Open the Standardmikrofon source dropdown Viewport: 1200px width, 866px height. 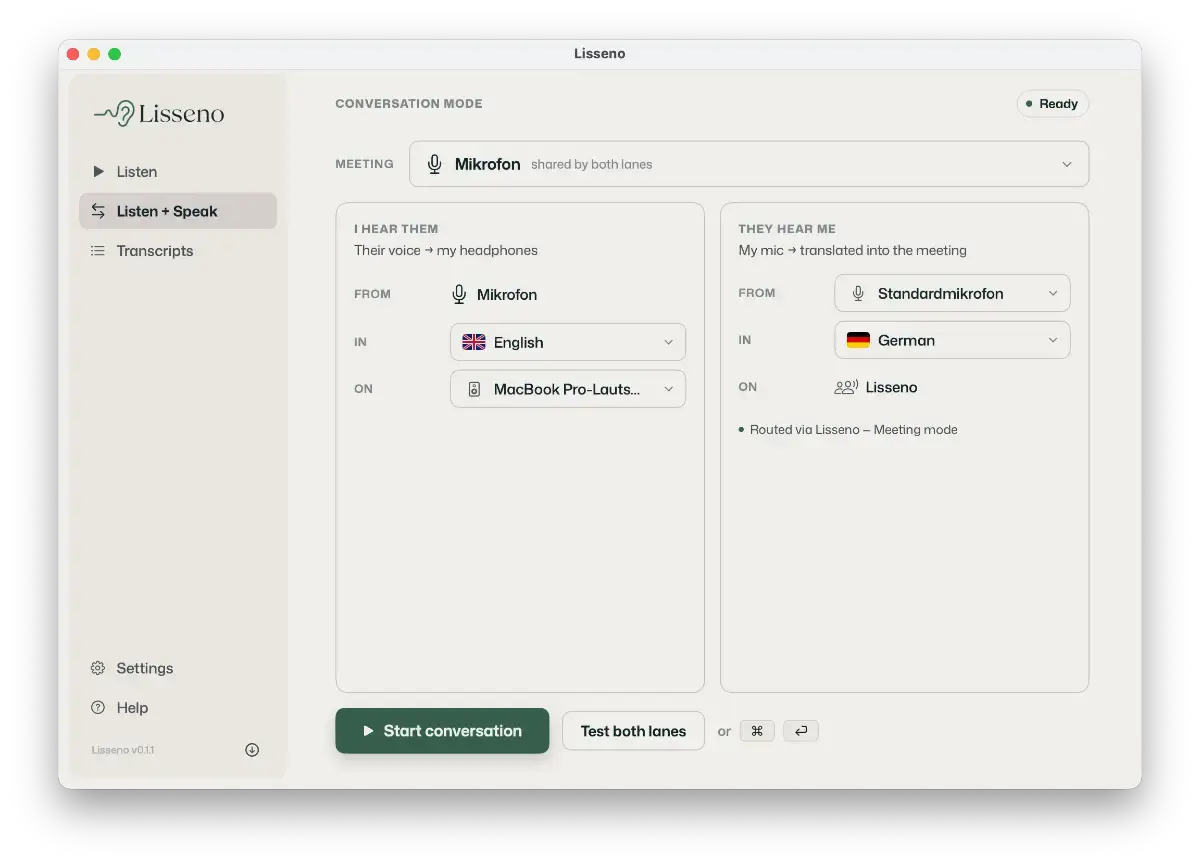pyautogui.click(x=952, y=293)
